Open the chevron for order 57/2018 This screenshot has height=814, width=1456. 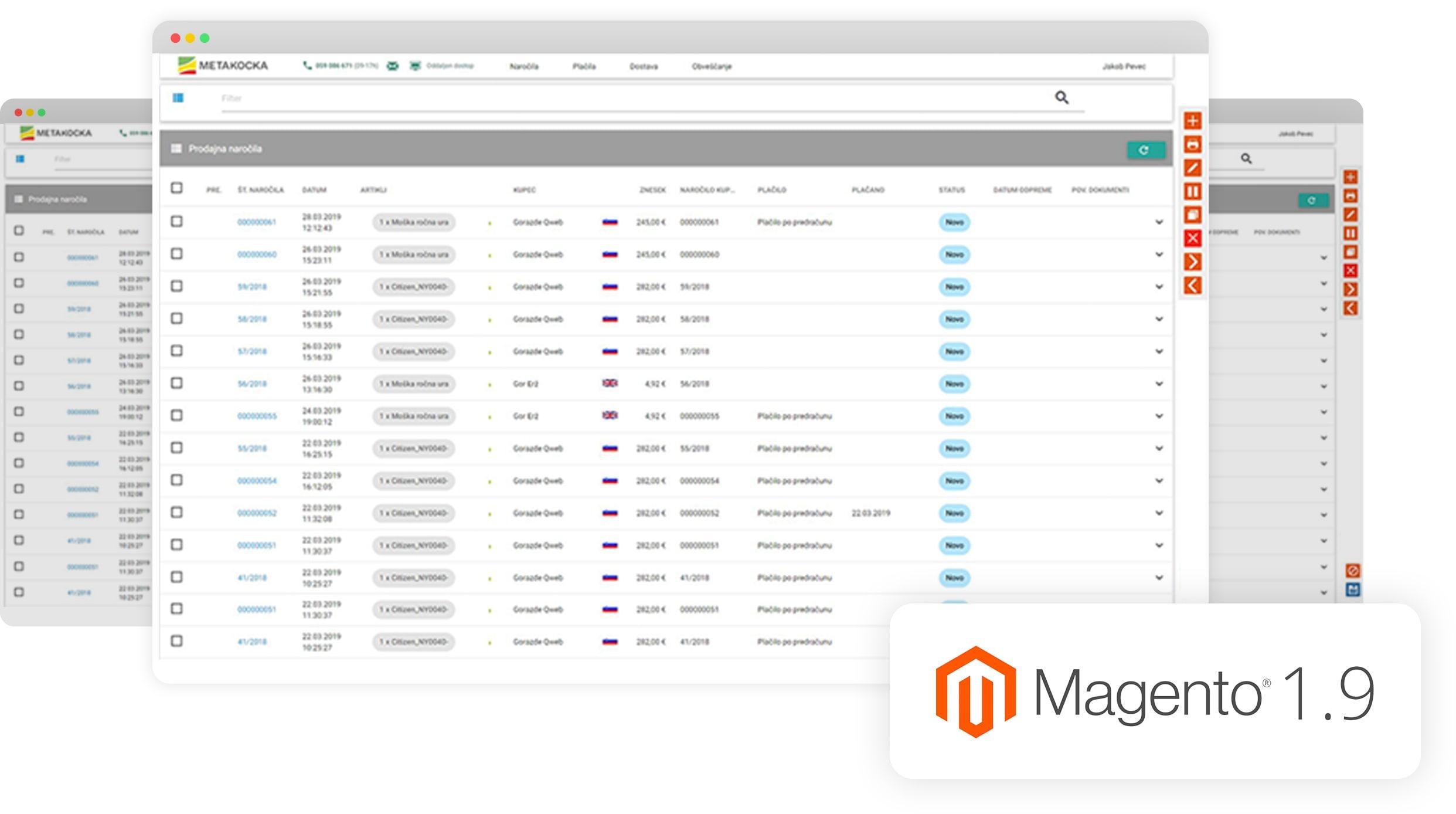(x=1159, y=351)
